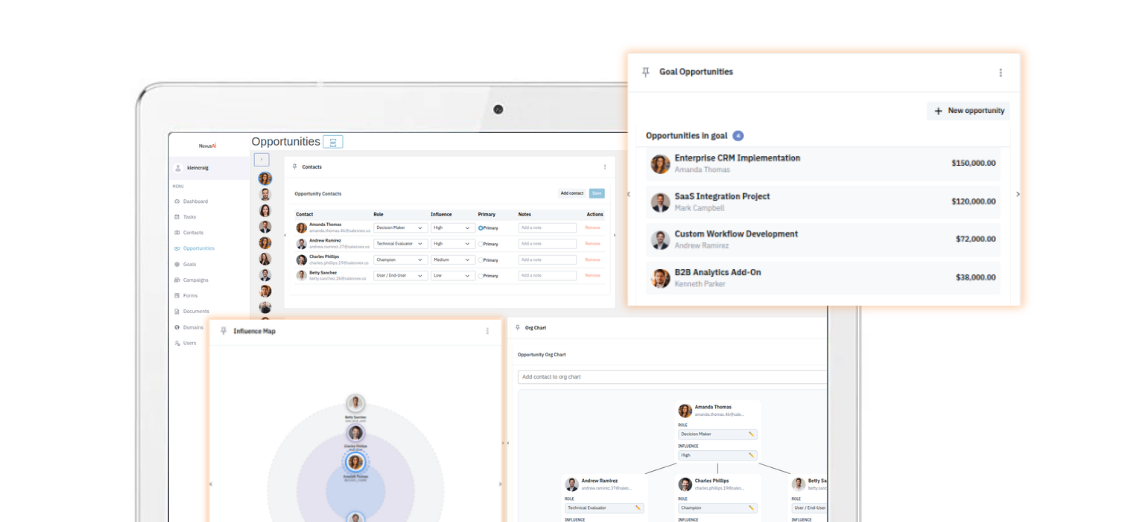
Task: Edit Charles Phillips Champion role pencil
Action: pos(751,508)
